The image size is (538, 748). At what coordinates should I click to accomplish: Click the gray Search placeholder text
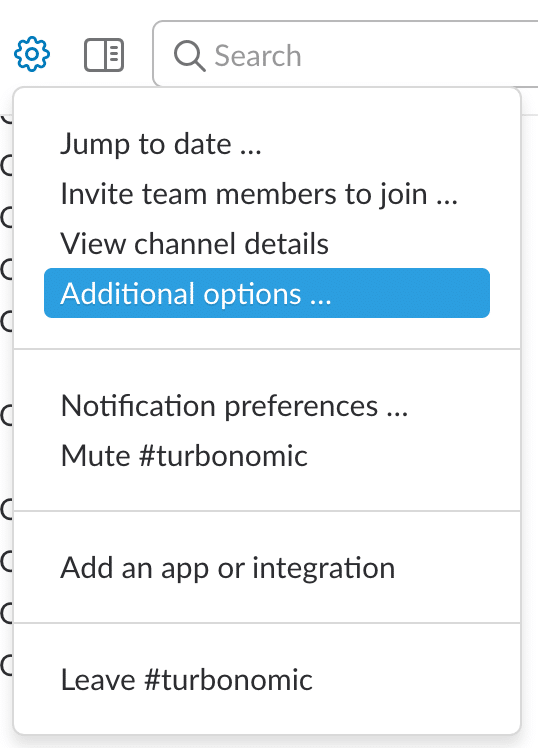258,56
